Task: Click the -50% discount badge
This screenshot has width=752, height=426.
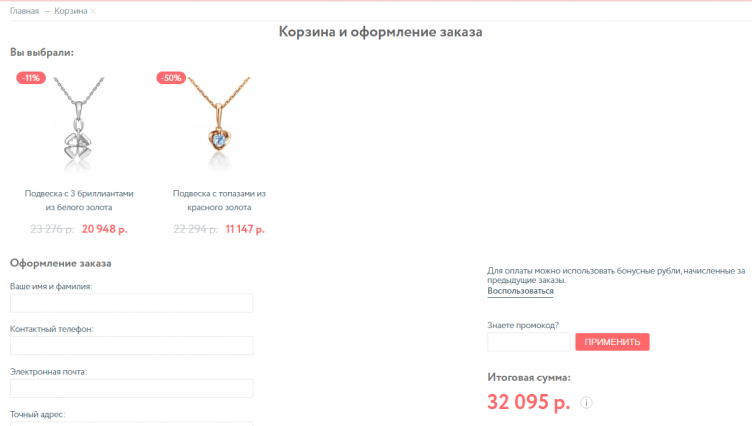Action: [x=171, y=78]
